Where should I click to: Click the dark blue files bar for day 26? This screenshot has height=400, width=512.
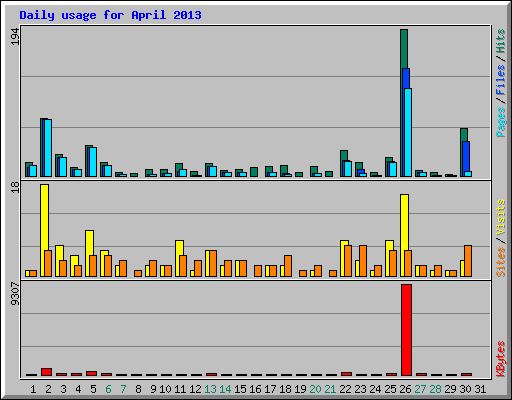click(406, 78)
